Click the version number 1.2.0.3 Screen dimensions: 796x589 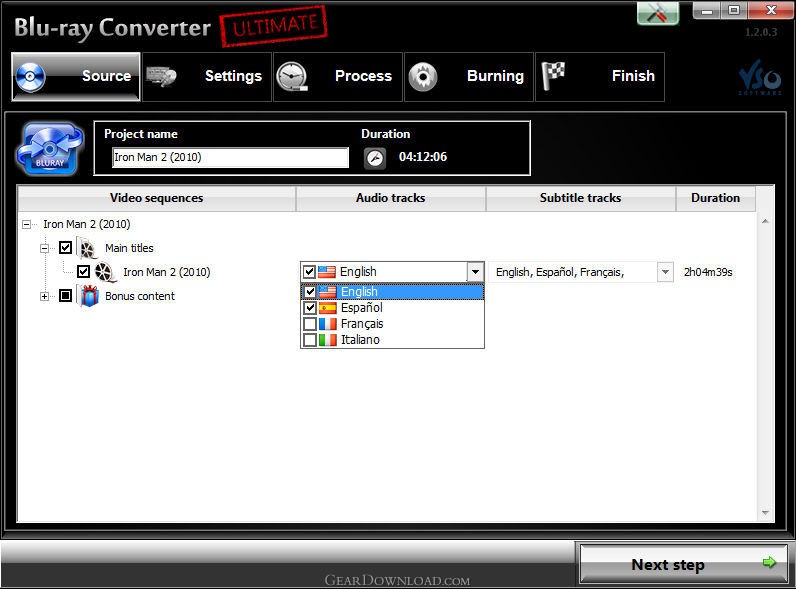click(x=761, y=32)
